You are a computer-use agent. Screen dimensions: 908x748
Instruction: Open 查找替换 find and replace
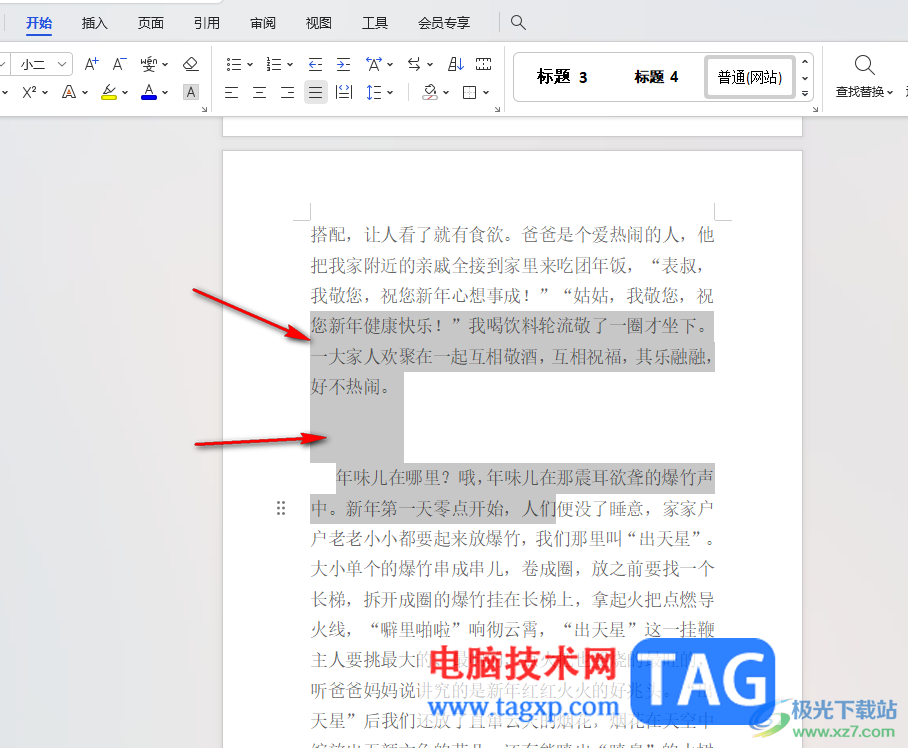pos(864,76)
